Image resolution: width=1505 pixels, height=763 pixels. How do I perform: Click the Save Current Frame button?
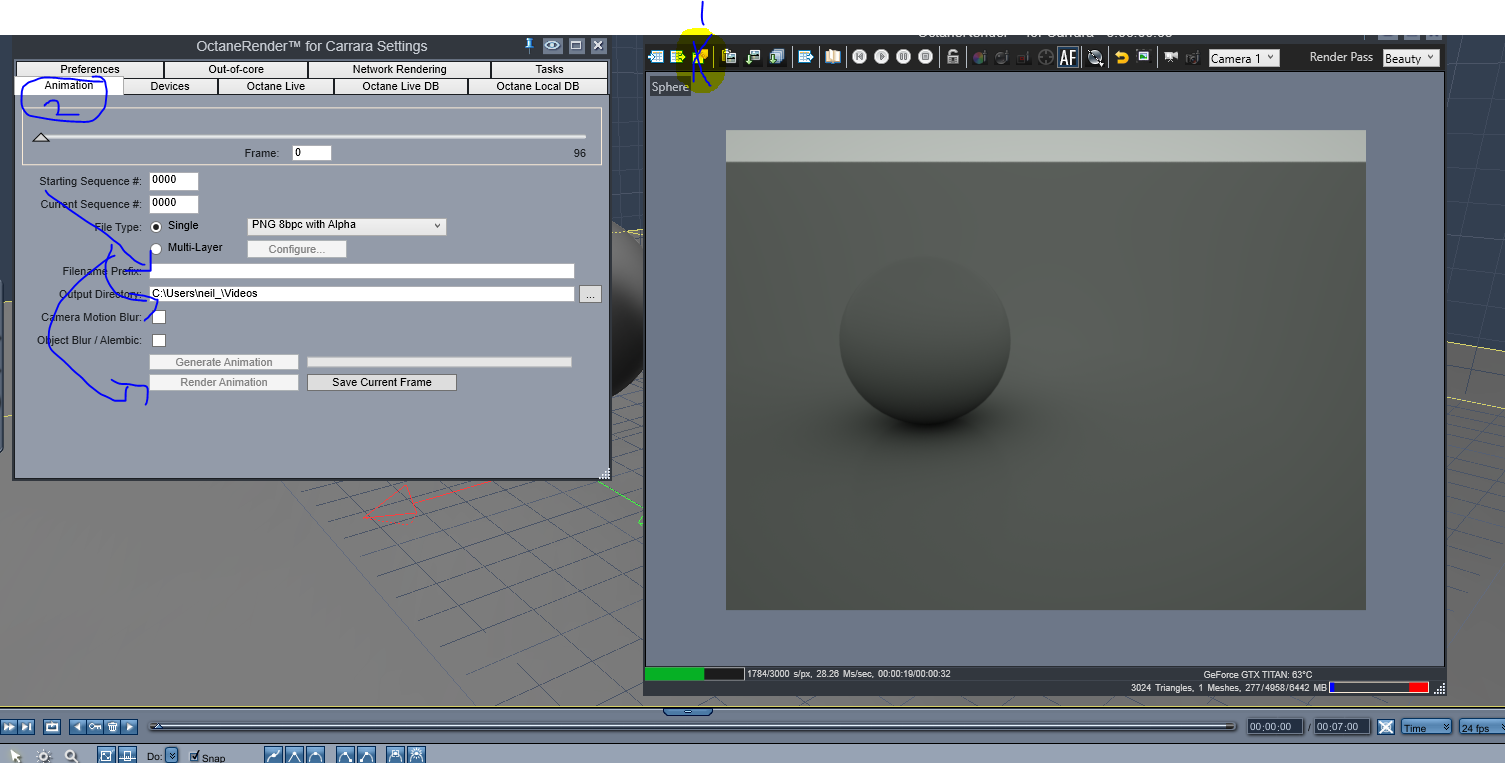click(x=382, y=382)
